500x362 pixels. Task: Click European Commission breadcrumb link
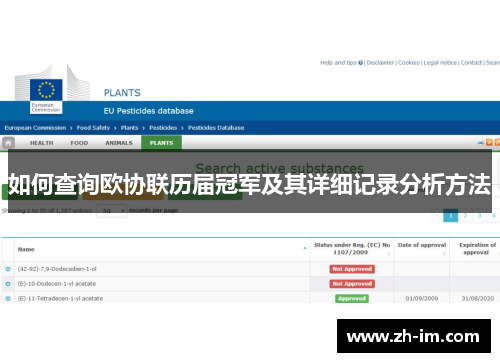(x=35, y=128)
